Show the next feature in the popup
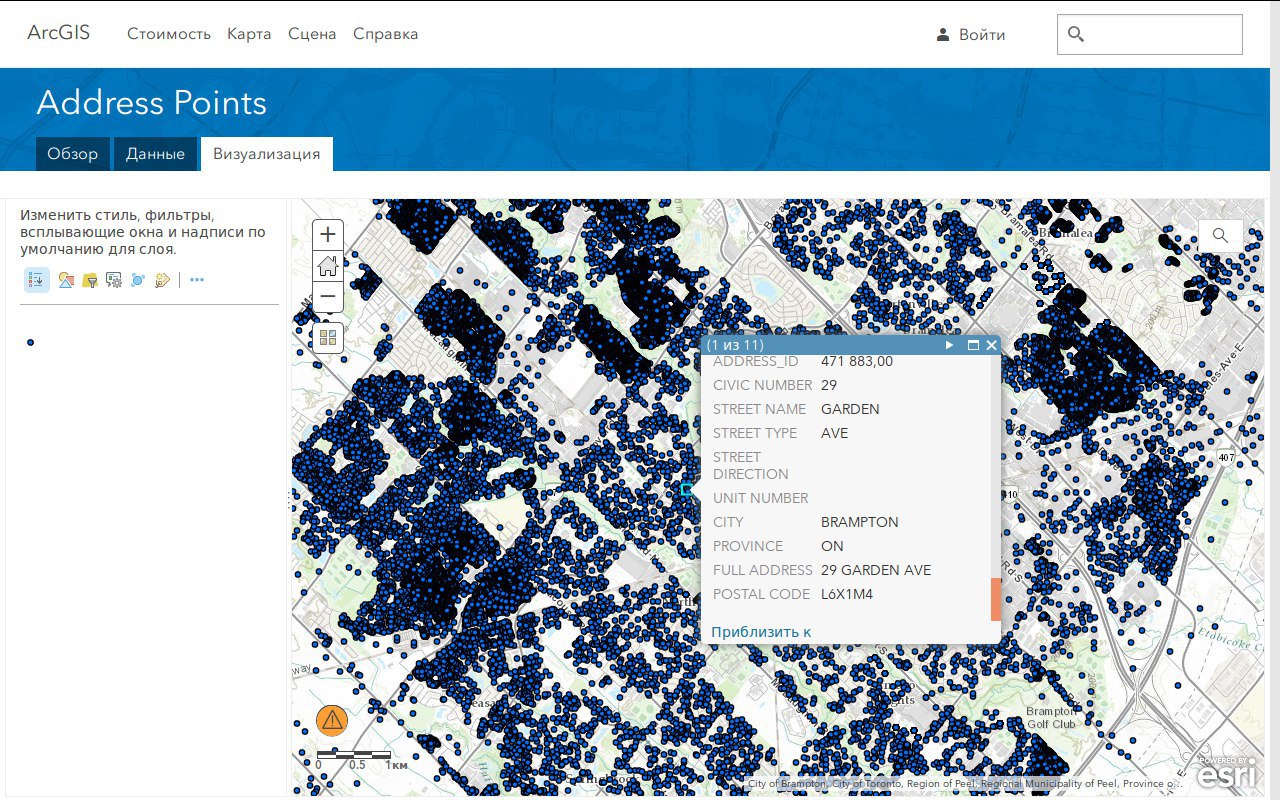The width and height of the screenshot is (1280, 800). [950, 345]
